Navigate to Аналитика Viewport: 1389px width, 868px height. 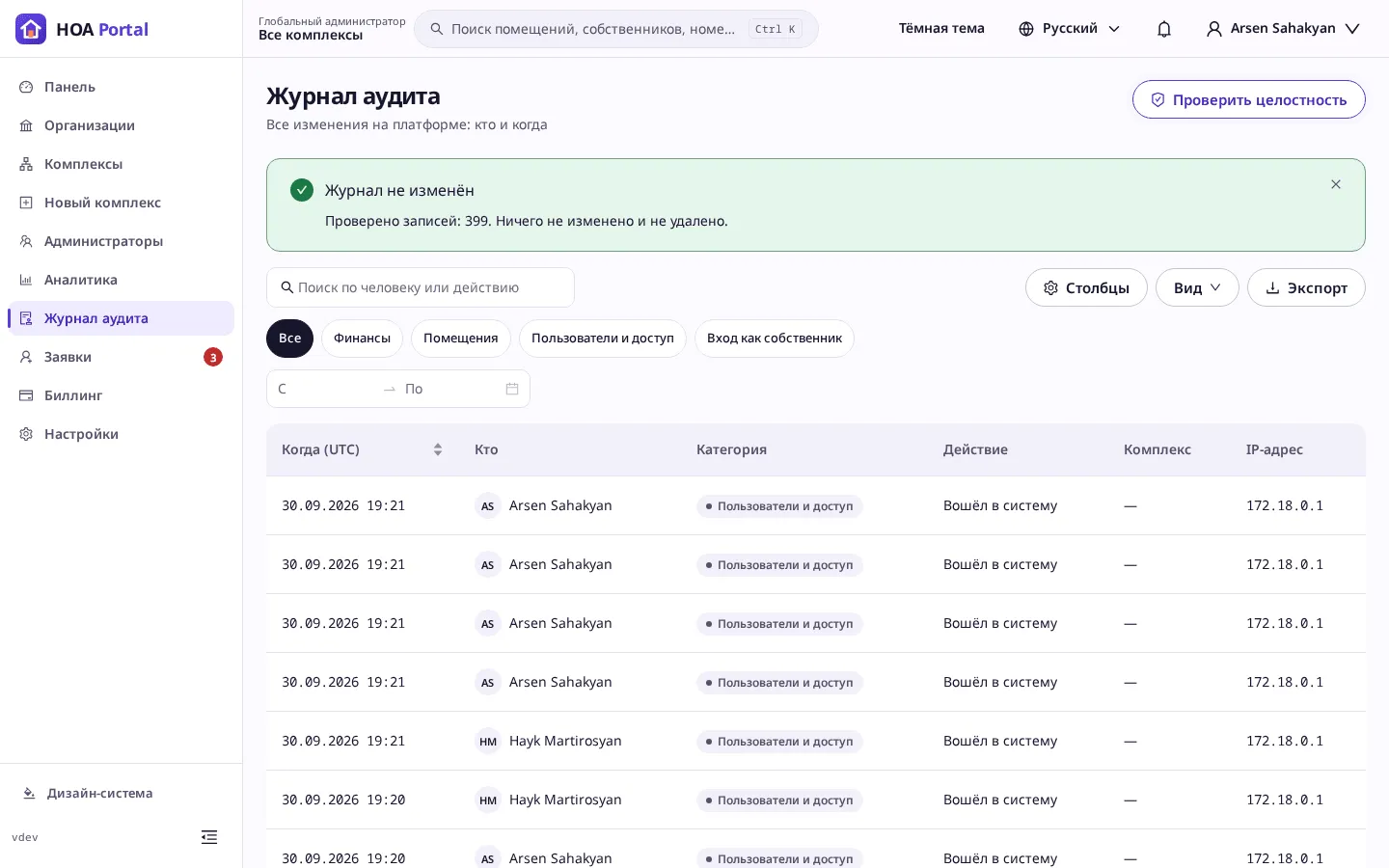coord(121,280)
